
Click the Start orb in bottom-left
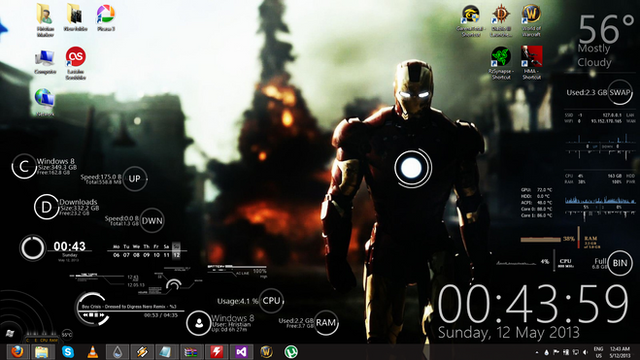pos(10,333)
